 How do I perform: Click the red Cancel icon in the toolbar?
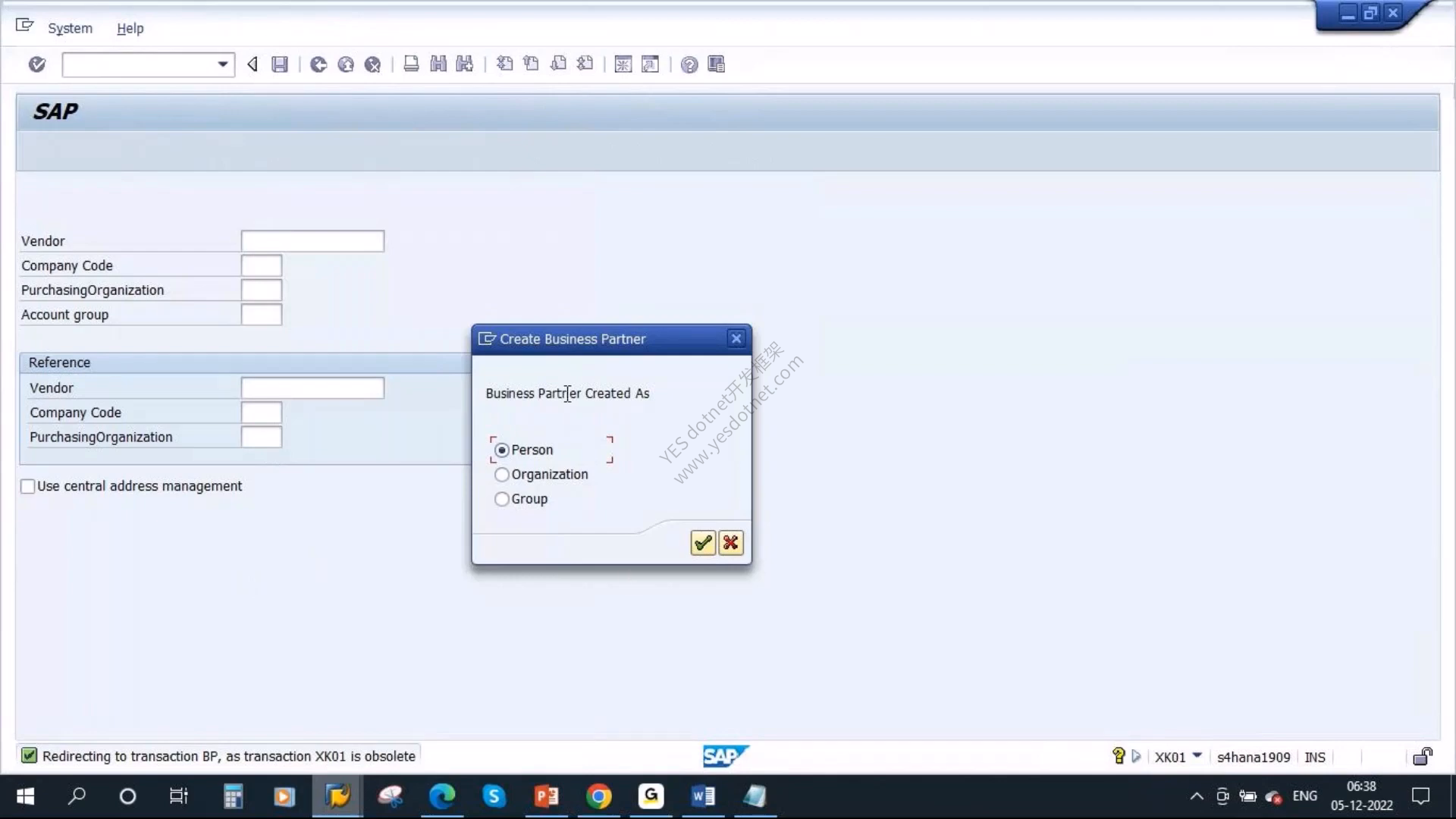[x=372, y=64]
